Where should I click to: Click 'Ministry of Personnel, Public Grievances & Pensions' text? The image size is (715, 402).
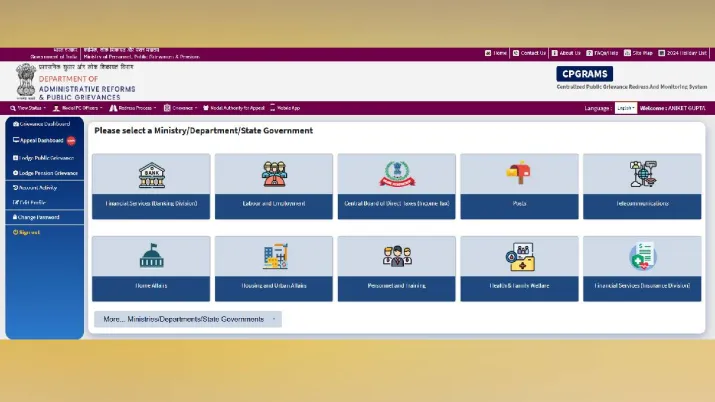[x=141, y=57]
